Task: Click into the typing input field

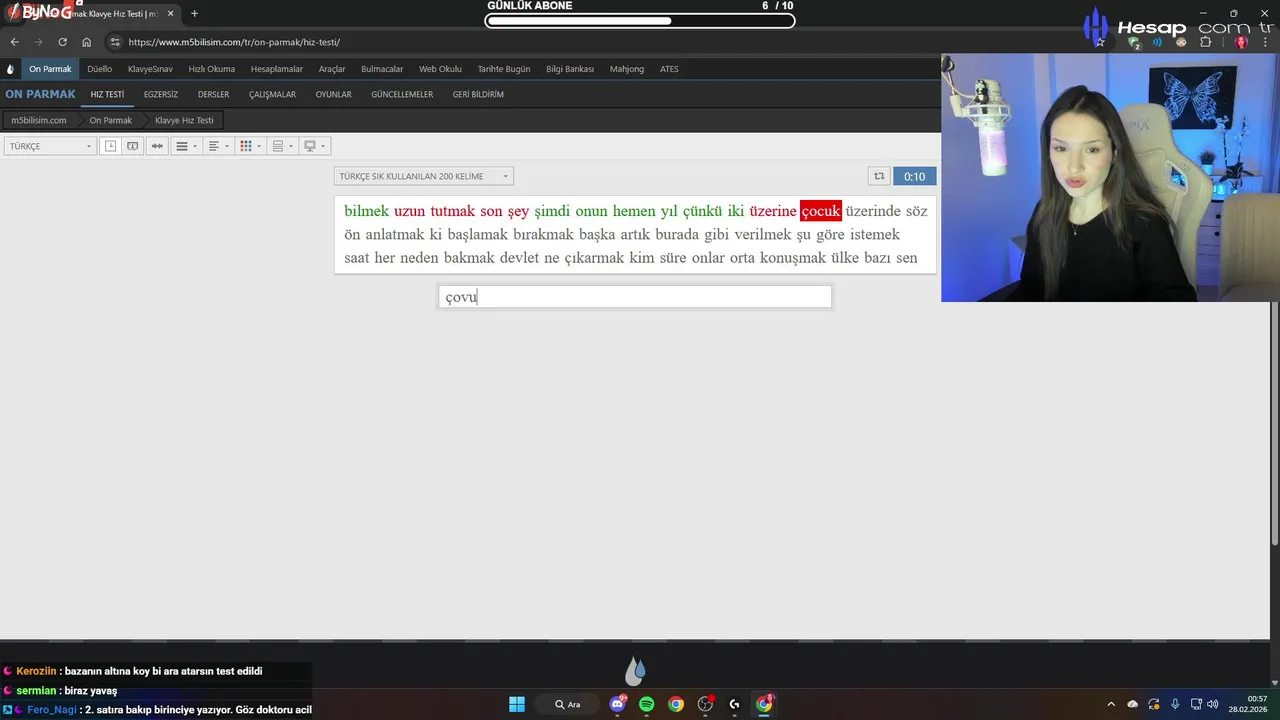Action: pyautogui.click(x=635, y=297)
